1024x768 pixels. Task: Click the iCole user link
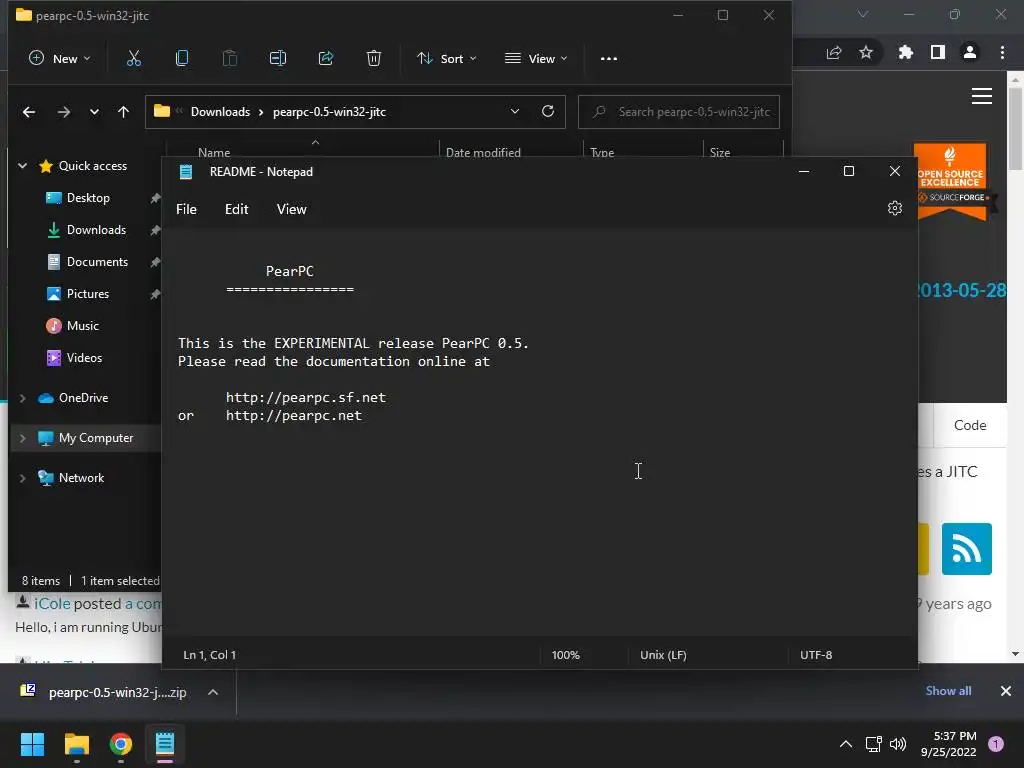(52, 603)
